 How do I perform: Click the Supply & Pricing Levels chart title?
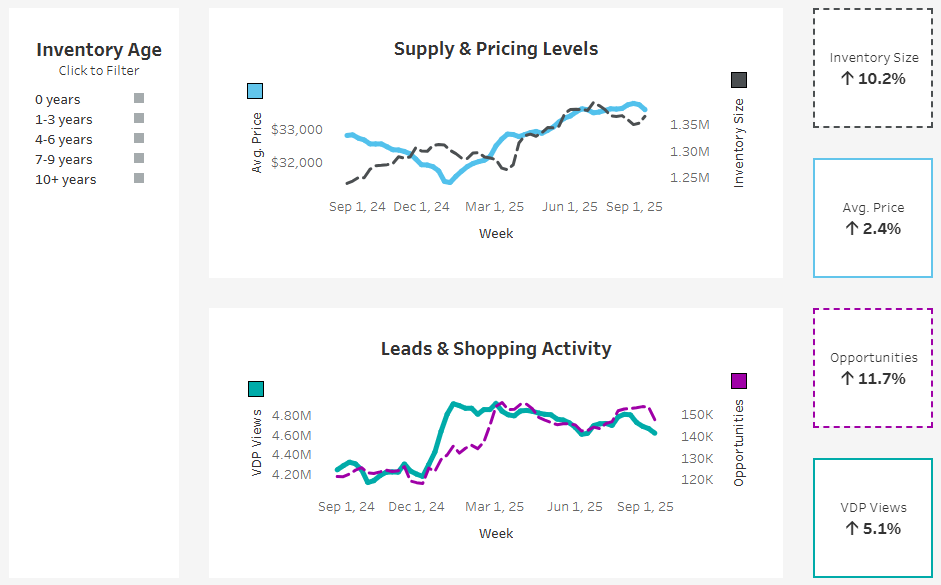pyautogui.click(x=496, y=49)
